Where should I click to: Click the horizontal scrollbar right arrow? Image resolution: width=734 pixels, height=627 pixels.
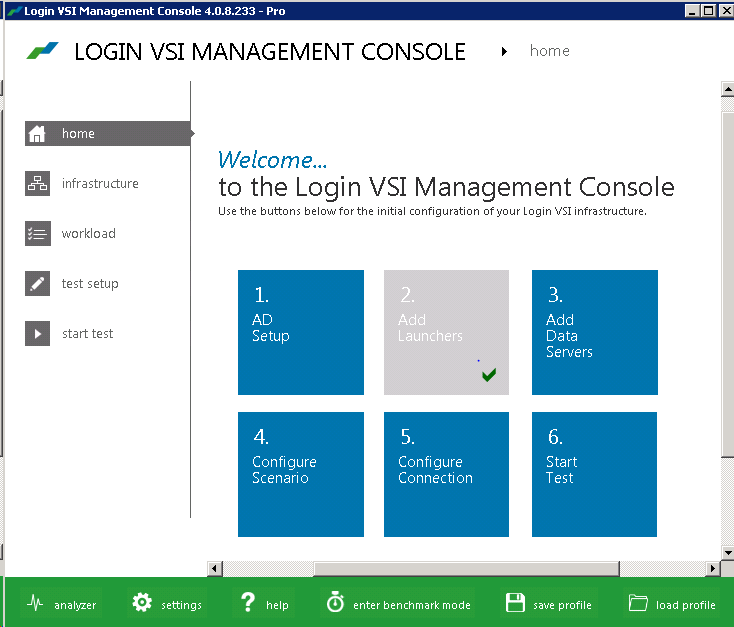712,568
